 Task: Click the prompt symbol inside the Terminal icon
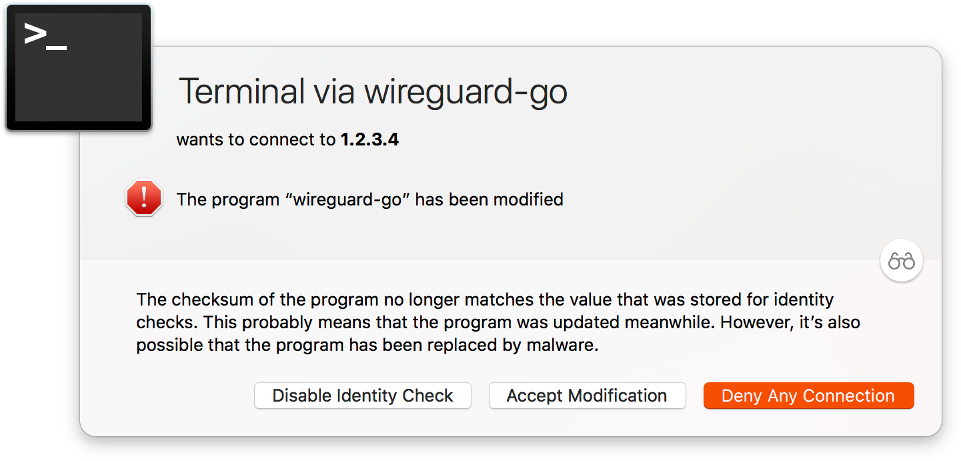(45, 36)
